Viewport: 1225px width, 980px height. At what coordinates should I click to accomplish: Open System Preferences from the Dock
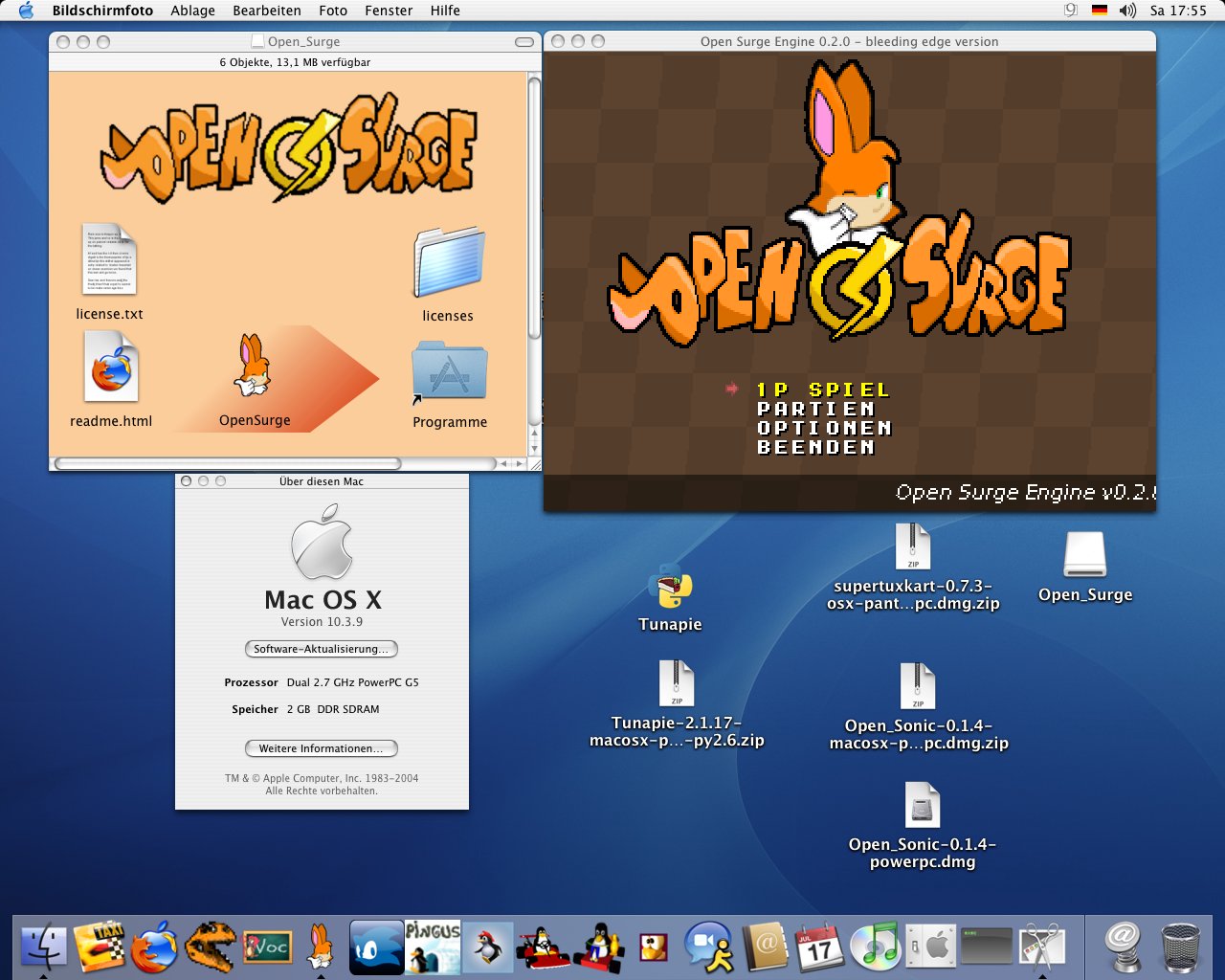point(930,947)
